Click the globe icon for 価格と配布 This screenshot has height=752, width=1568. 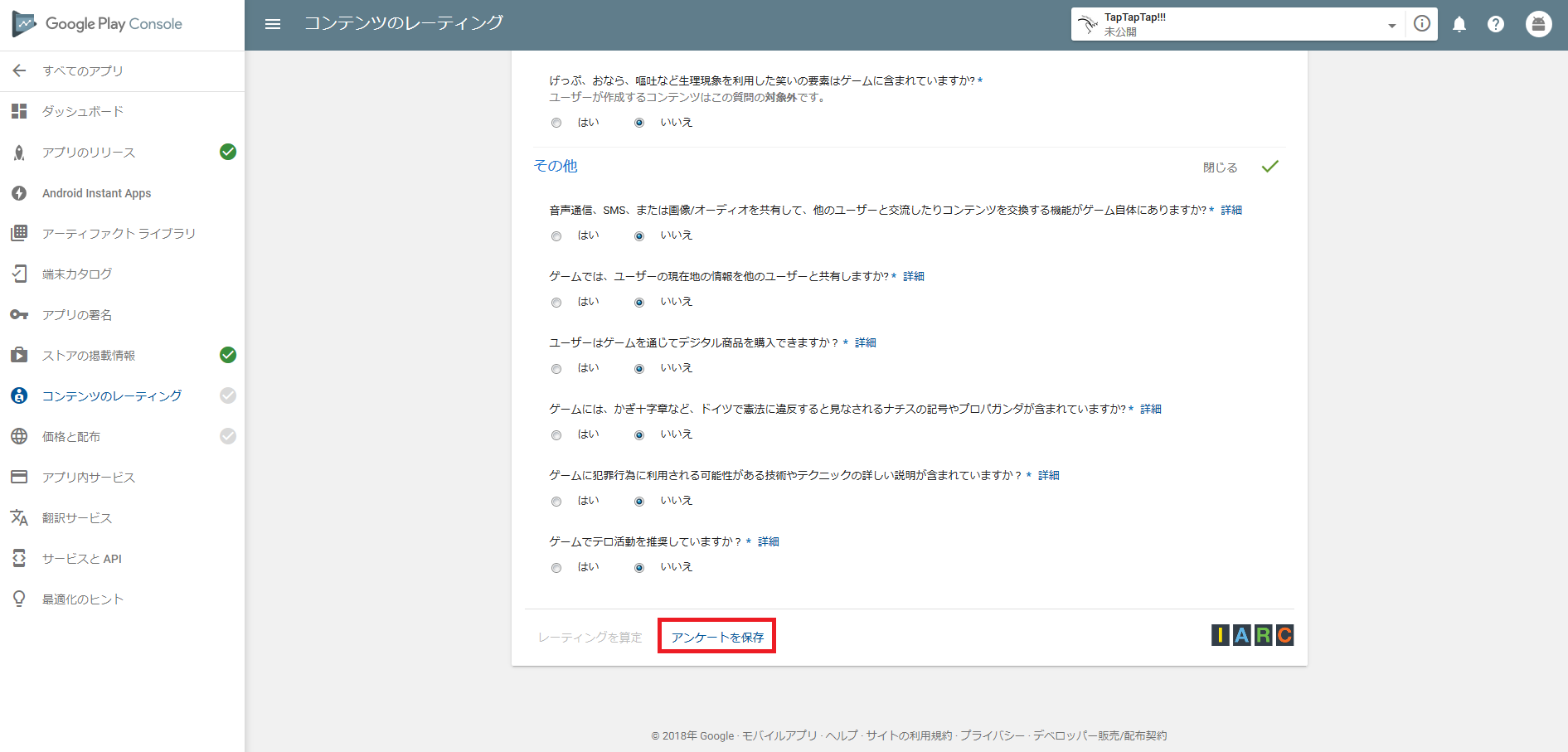[x=19, y=436]
